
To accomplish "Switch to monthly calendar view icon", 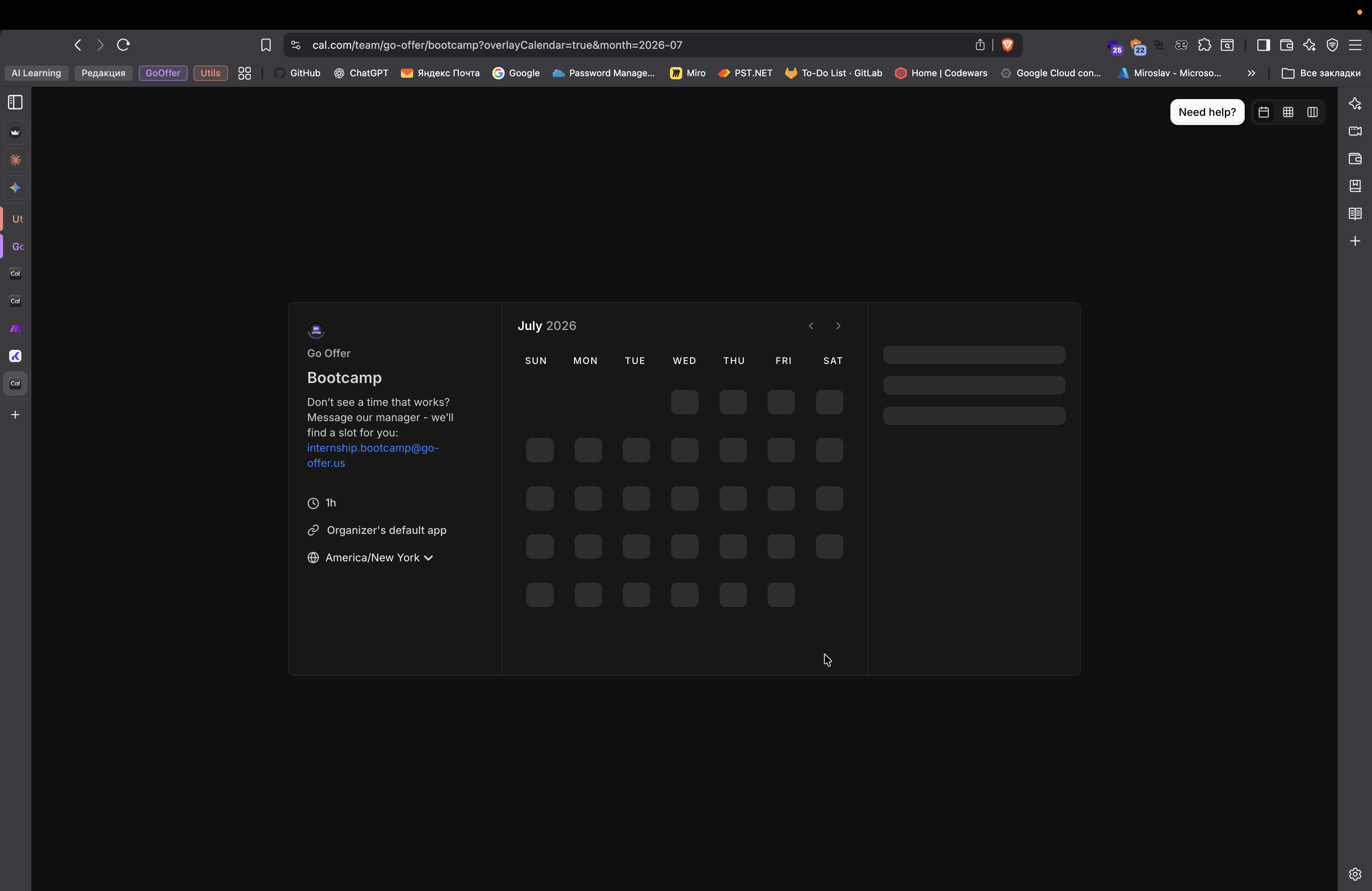I will click(x=1264, y=112).
